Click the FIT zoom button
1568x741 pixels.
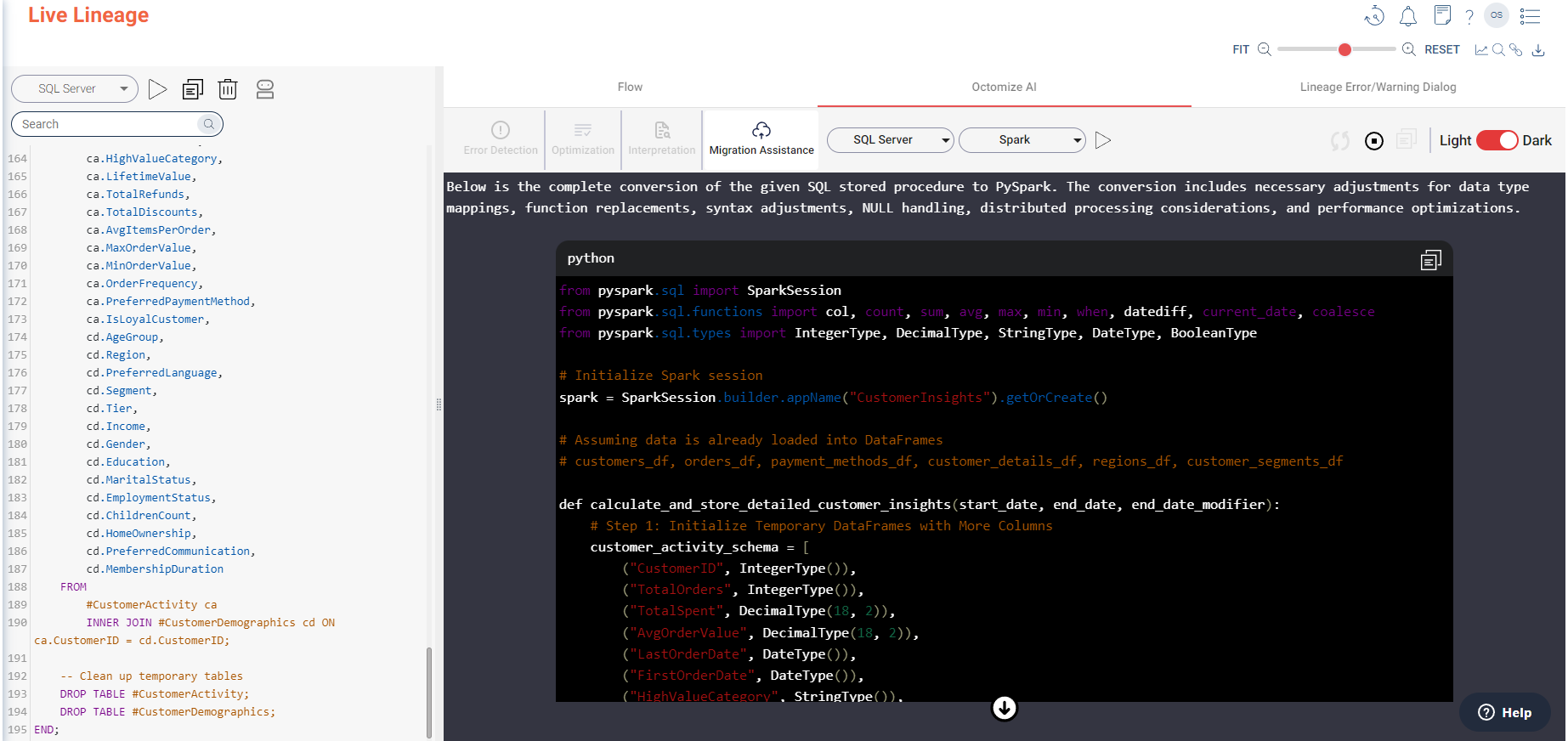[1241, 50]
